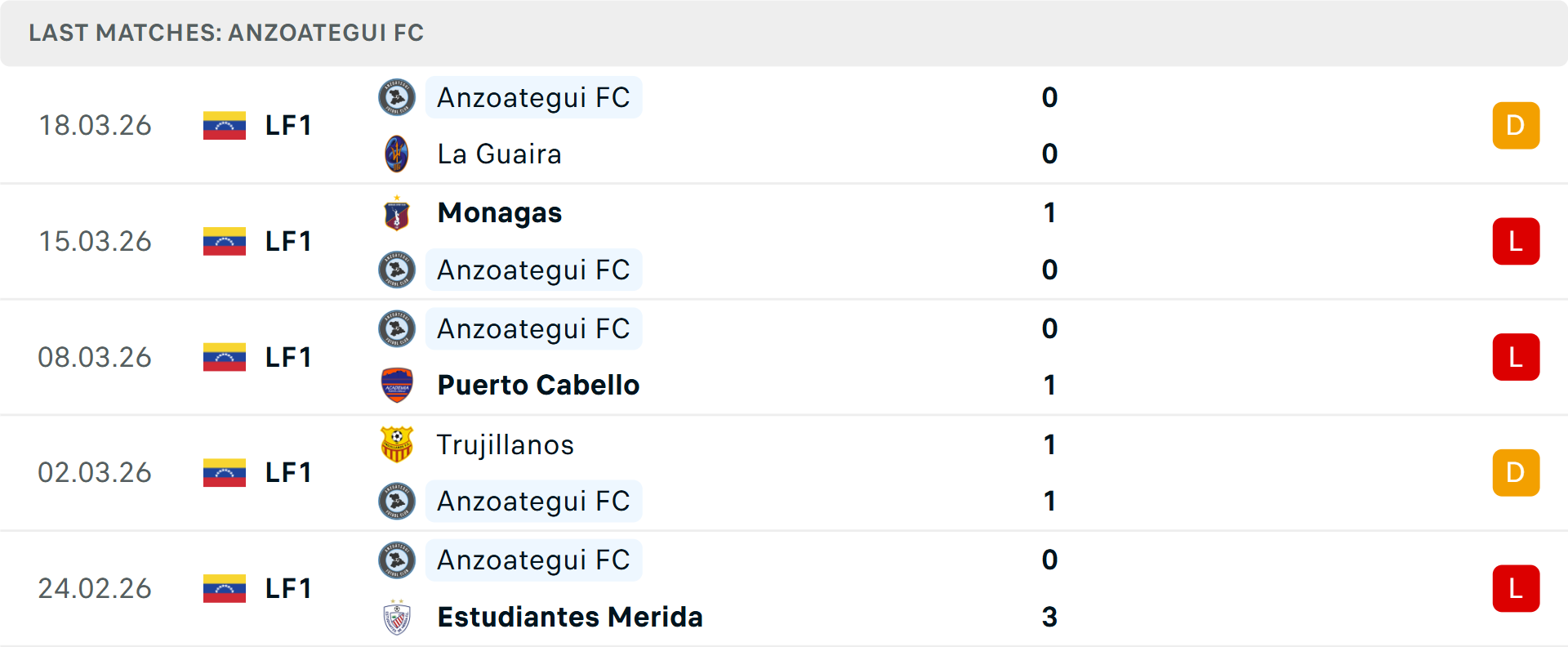
Task: Click the Last Matches: Anzoategui FC header
Action: [x=226, y=33]
